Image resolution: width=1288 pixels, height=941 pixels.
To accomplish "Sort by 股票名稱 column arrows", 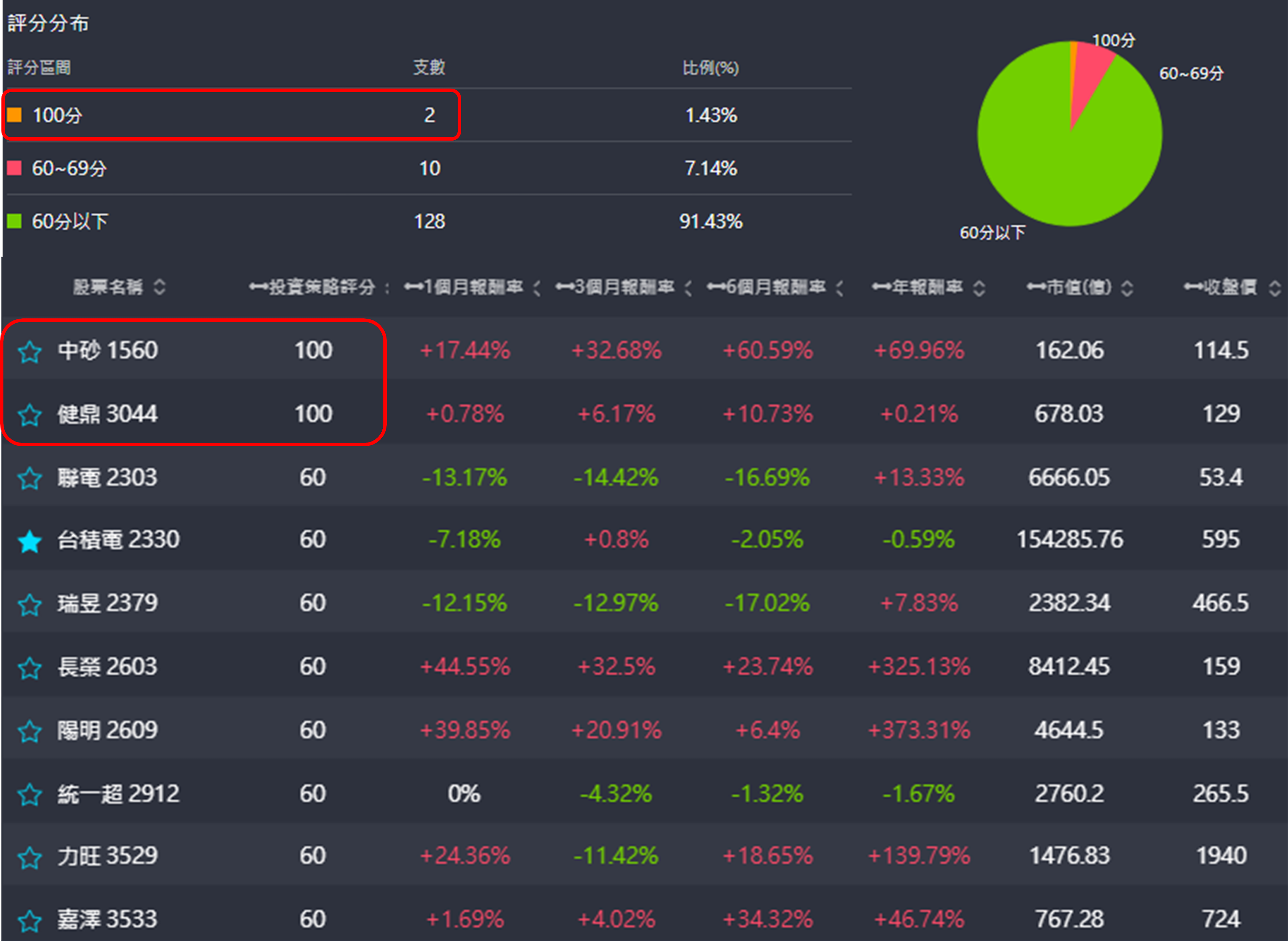I will click(x=160, y=287).
